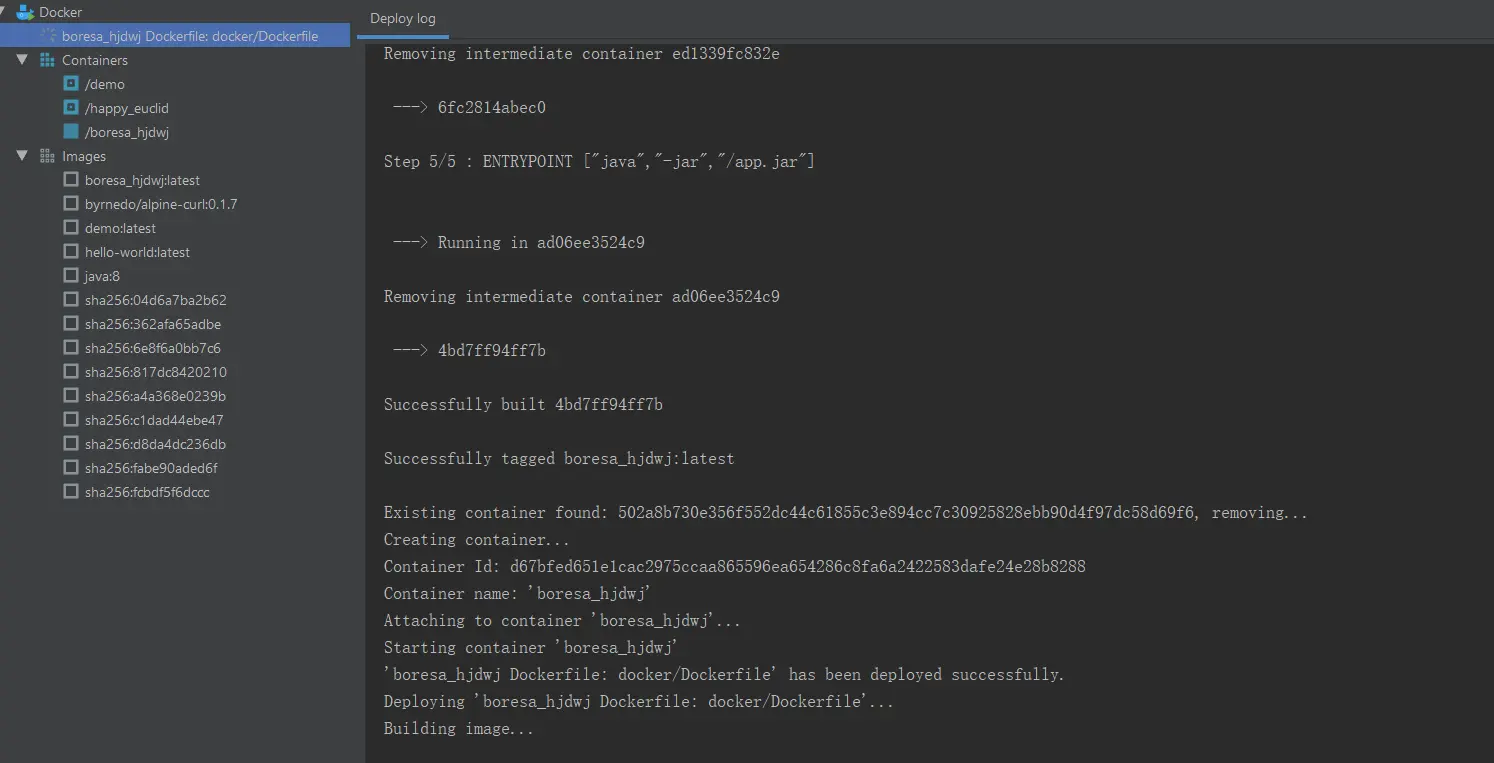Click the checkbox icon for demo:latest image
Screen dimensions: 1494x763
click(71, 228)
